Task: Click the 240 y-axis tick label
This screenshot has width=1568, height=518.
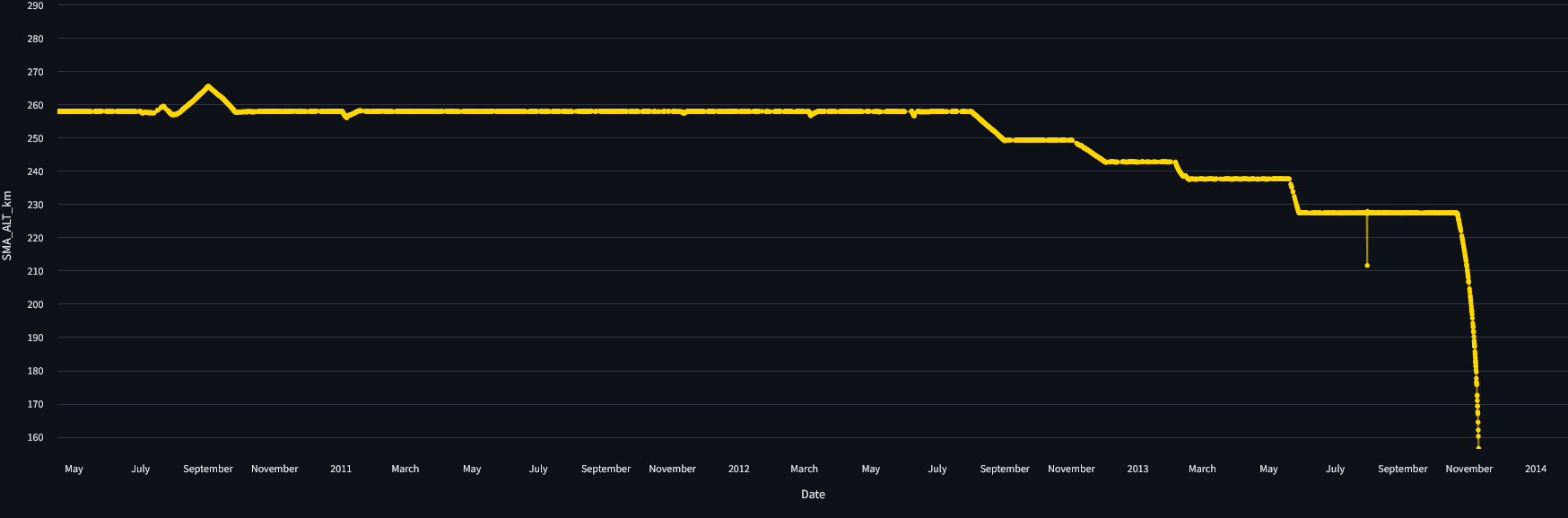Action: (35, 171)
